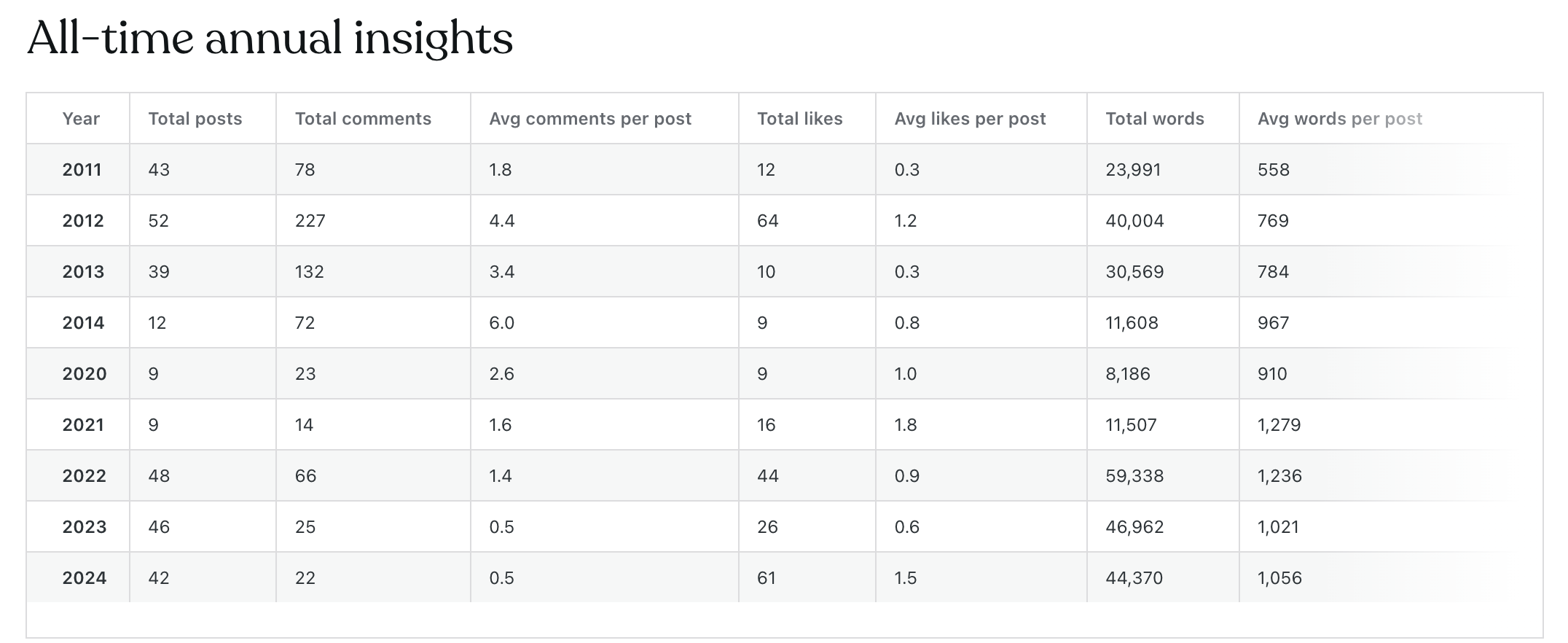1568x643 pixels.
Task: Click the 'Total posts' column header
Action: (x=195, y=119)
